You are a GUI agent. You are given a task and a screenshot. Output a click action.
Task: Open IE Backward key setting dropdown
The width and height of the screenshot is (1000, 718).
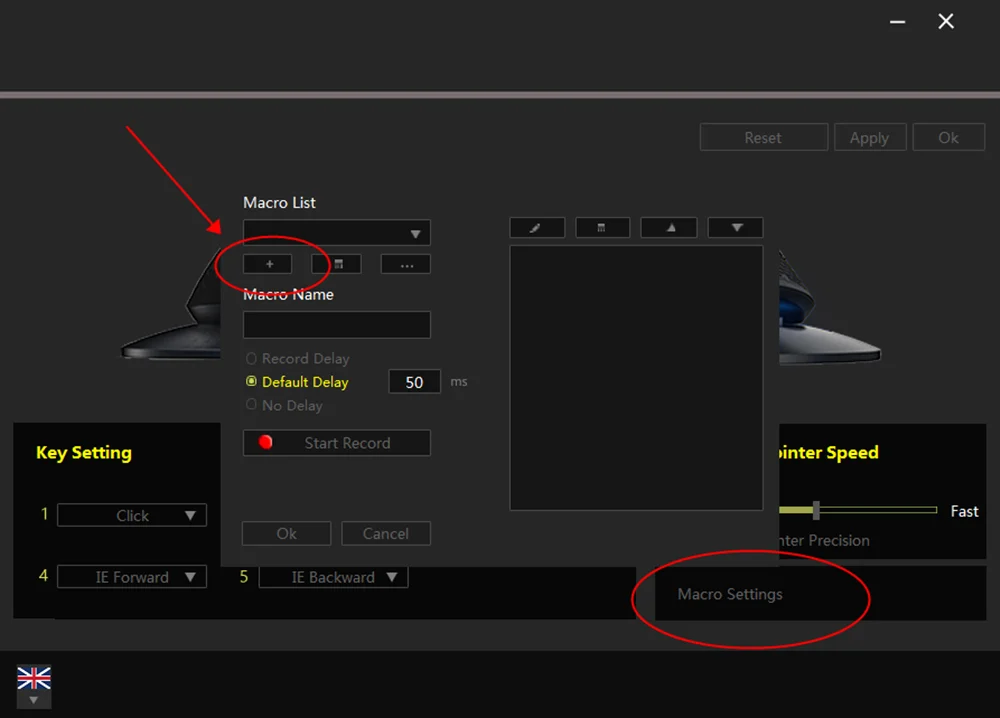click(x=334, y=577)
